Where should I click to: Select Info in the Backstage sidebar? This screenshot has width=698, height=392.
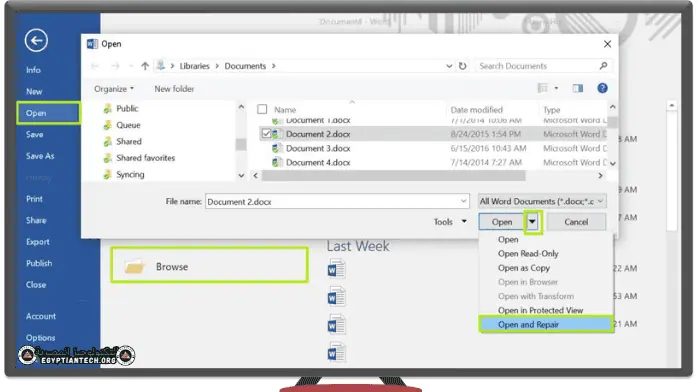(33, 70)
